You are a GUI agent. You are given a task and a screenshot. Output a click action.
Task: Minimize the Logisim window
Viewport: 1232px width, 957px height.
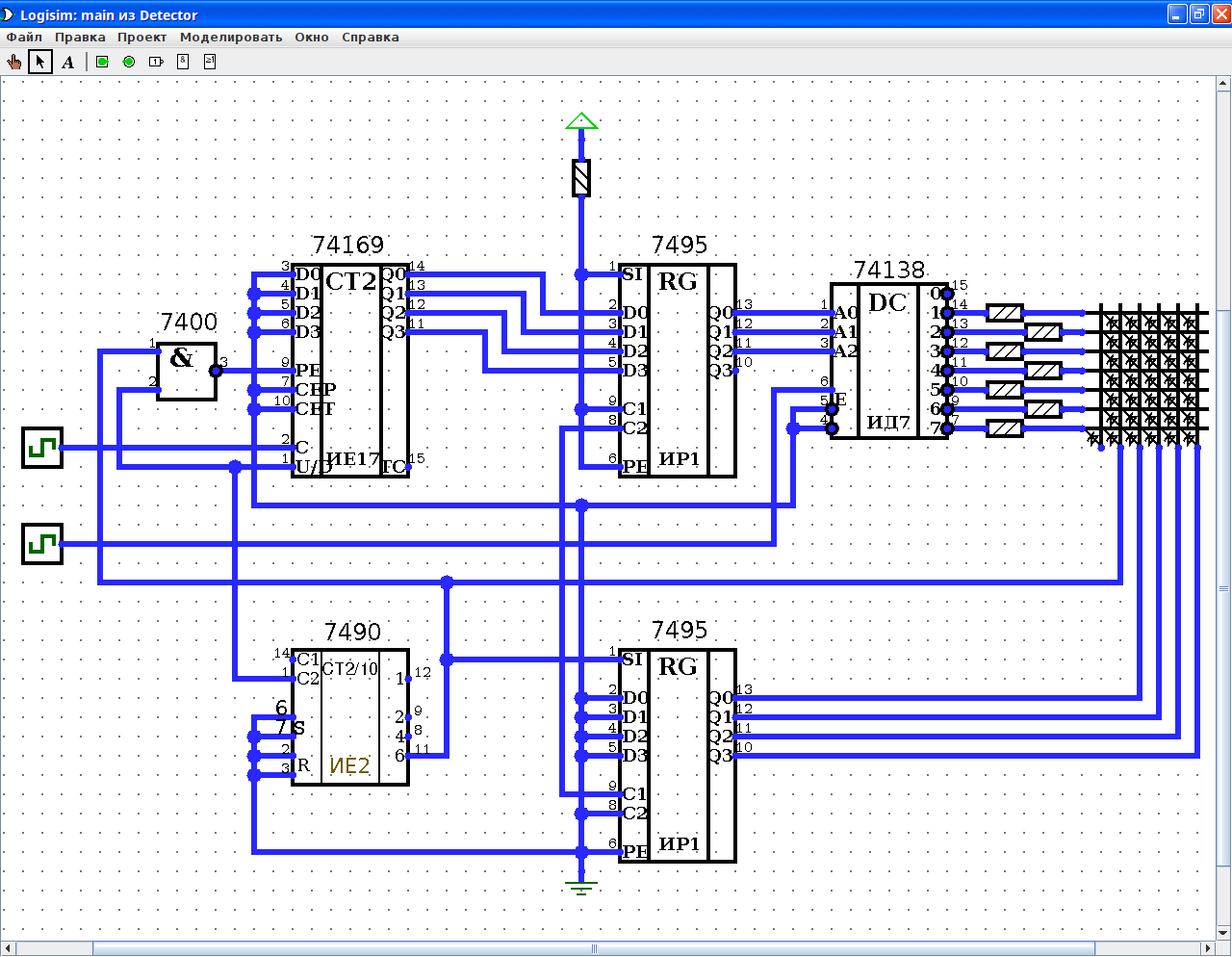[x=1177, y=13]
